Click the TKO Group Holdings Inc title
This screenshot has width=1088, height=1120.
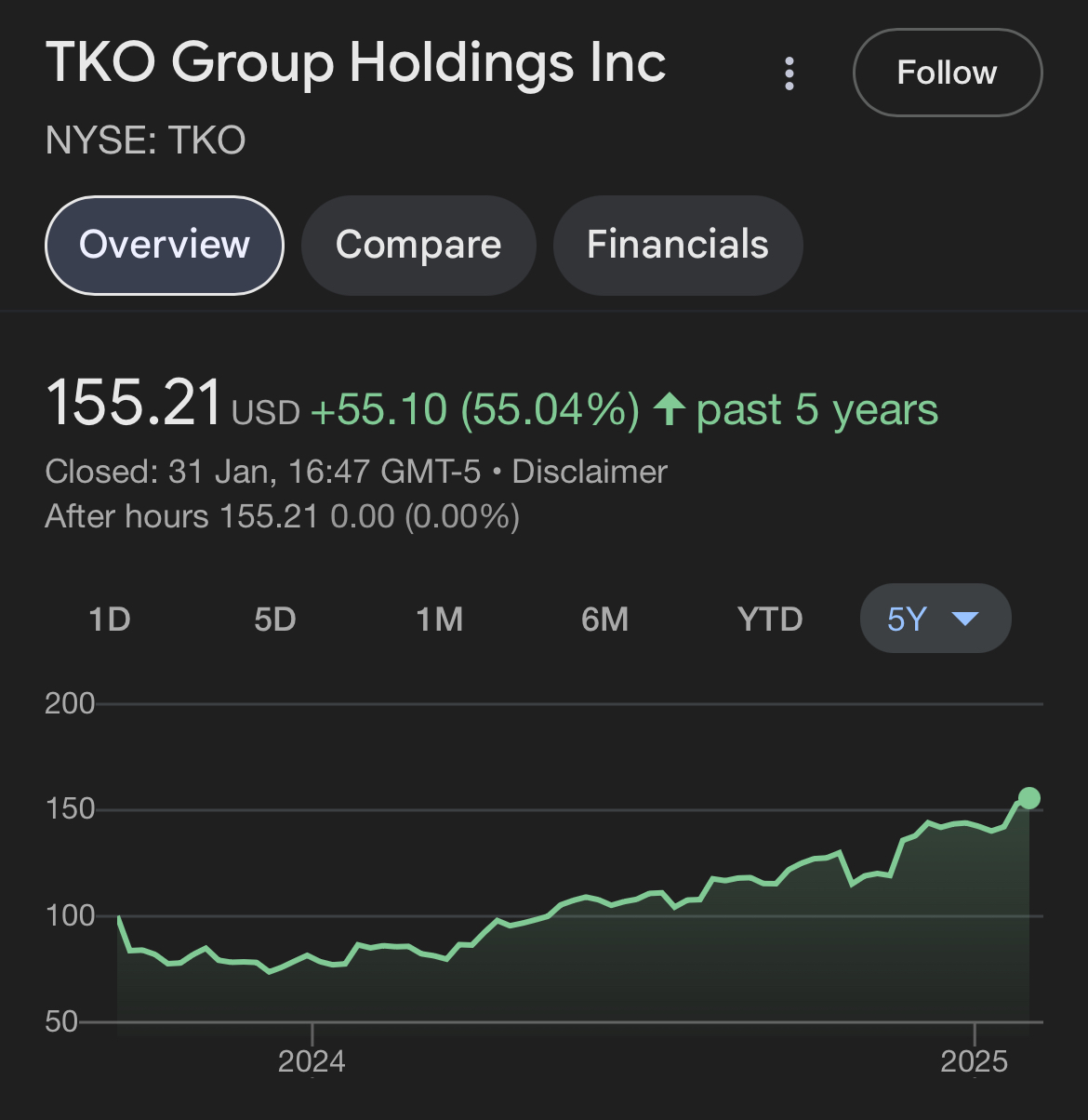pos(356,63)
